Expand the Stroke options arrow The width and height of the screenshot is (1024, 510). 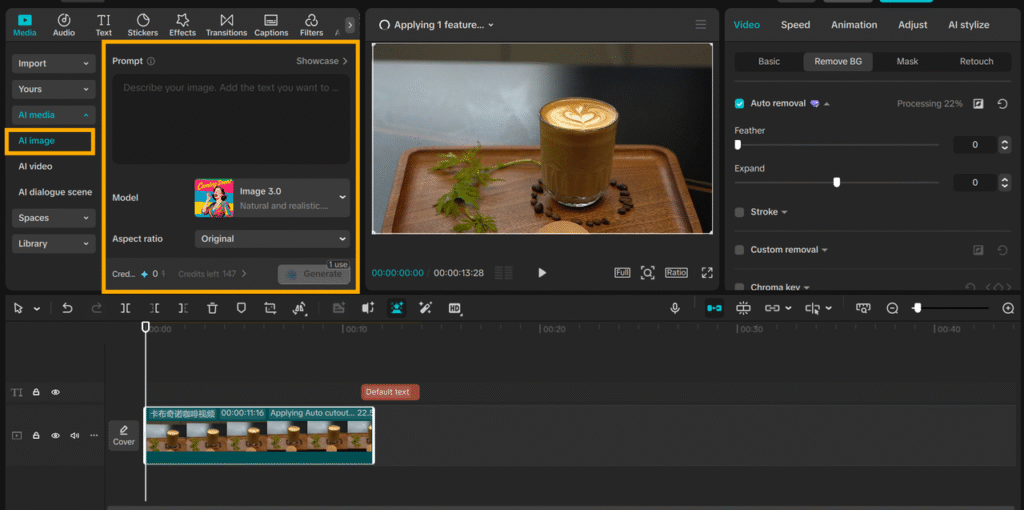[784, 212]
